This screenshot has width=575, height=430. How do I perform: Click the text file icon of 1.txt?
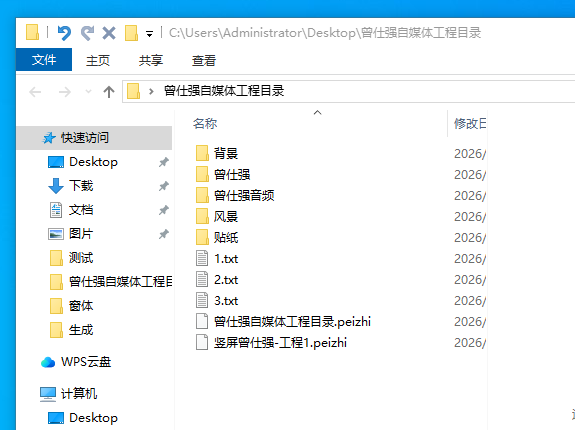tap(202, 258)
